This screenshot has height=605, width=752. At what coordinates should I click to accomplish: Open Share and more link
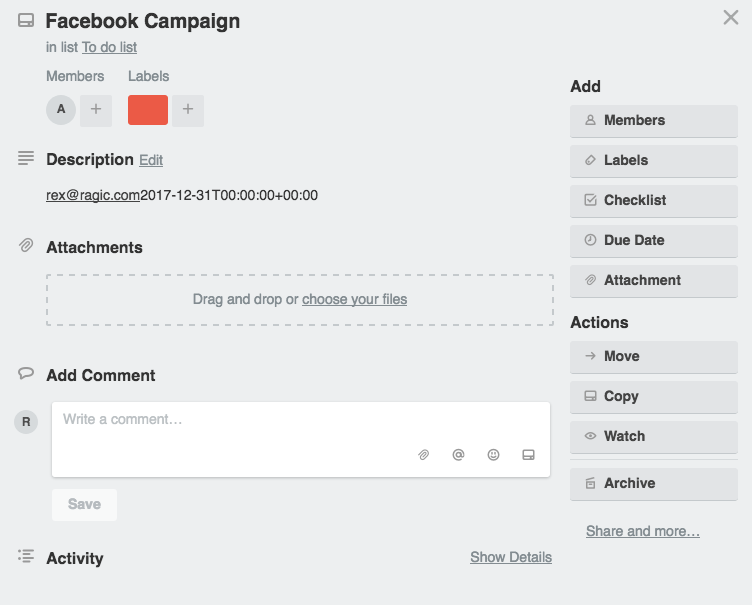point(643,531)
